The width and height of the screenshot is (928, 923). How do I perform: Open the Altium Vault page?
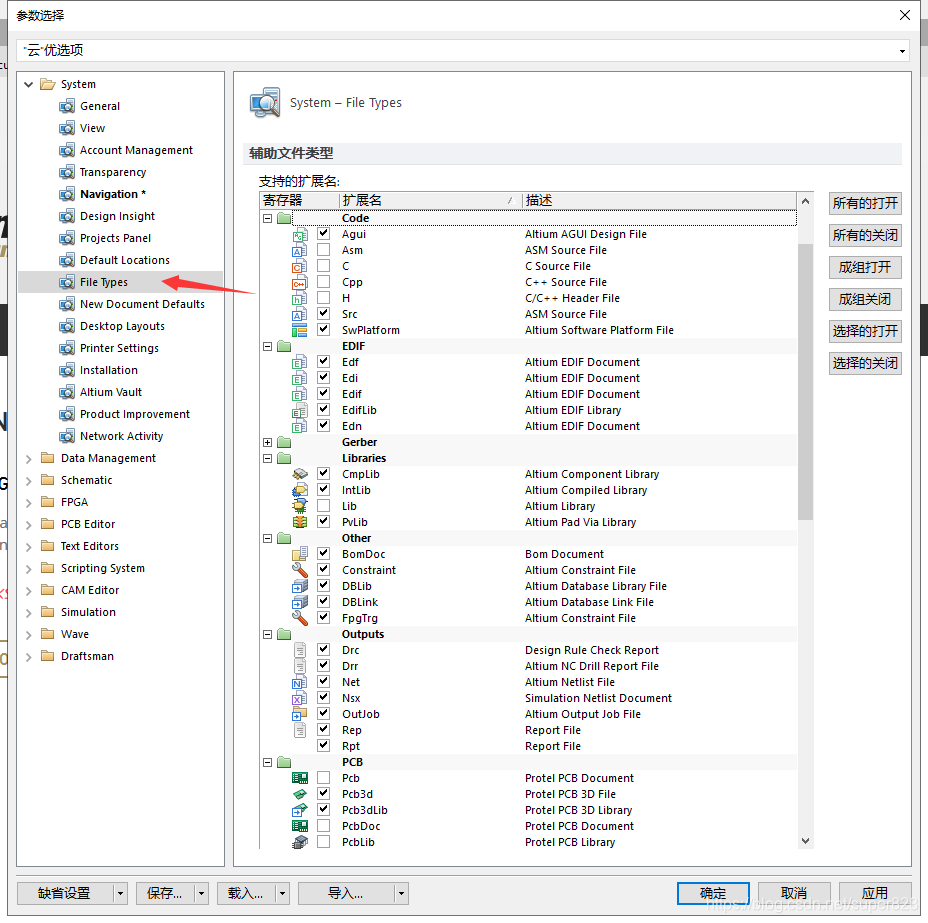[111, 392]
